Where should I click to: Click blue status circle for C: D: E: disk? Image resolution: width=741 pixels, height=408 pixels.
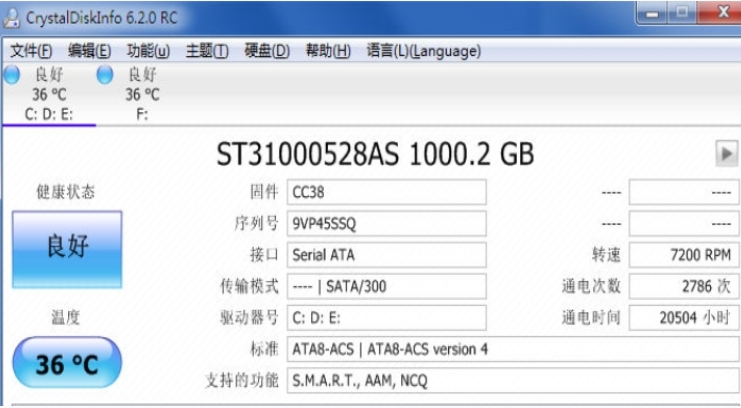(x=11, y=75)
